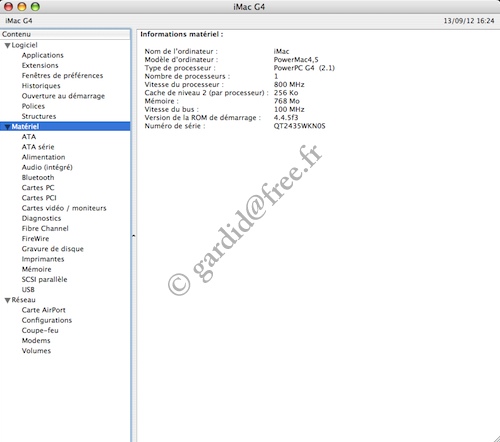Select Fenêtres de préférences item
Viewport: 500px width, 442px height.
[62, 76]
